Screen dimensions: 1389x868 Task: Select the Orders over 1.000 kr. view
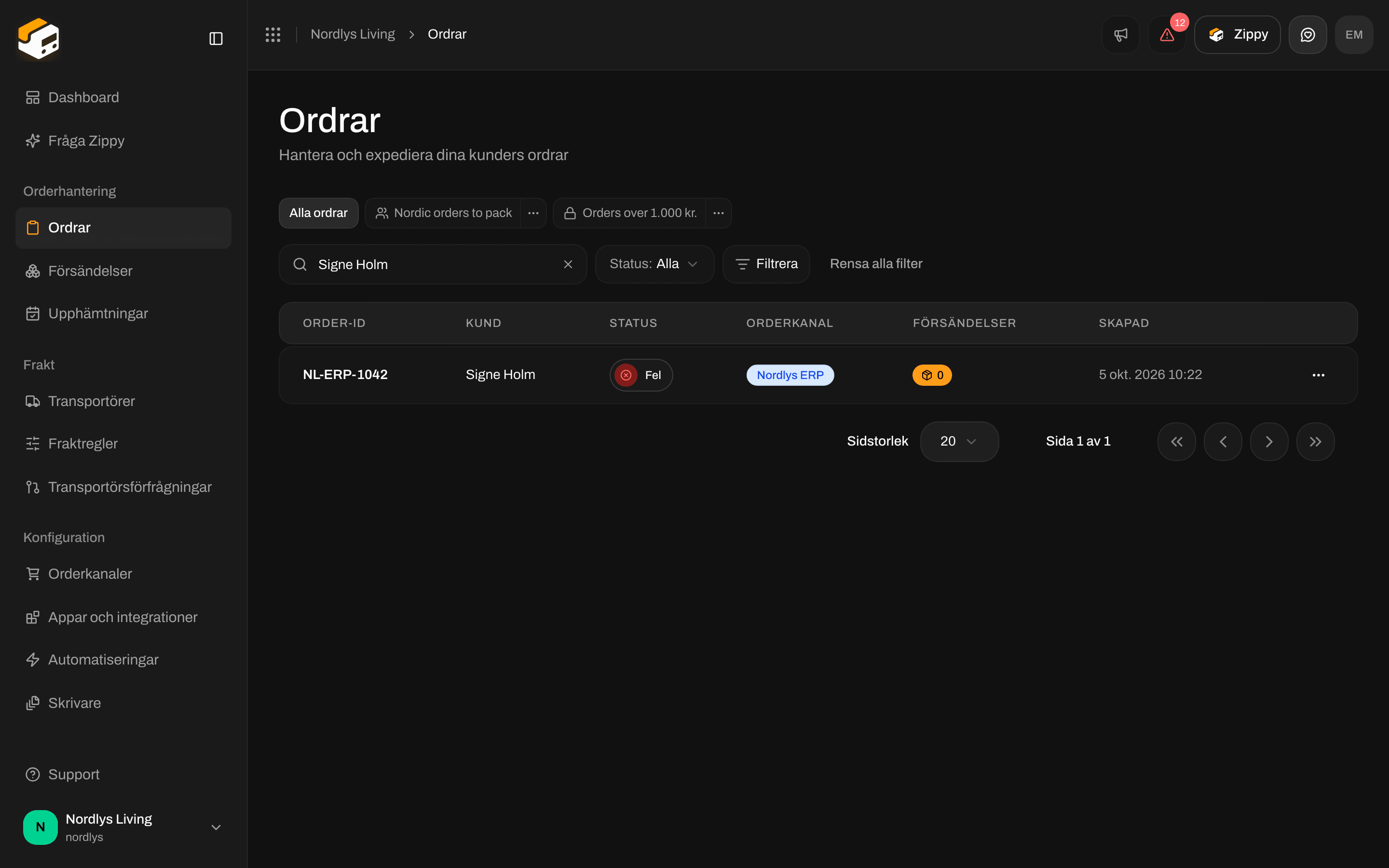pos(630,213)
